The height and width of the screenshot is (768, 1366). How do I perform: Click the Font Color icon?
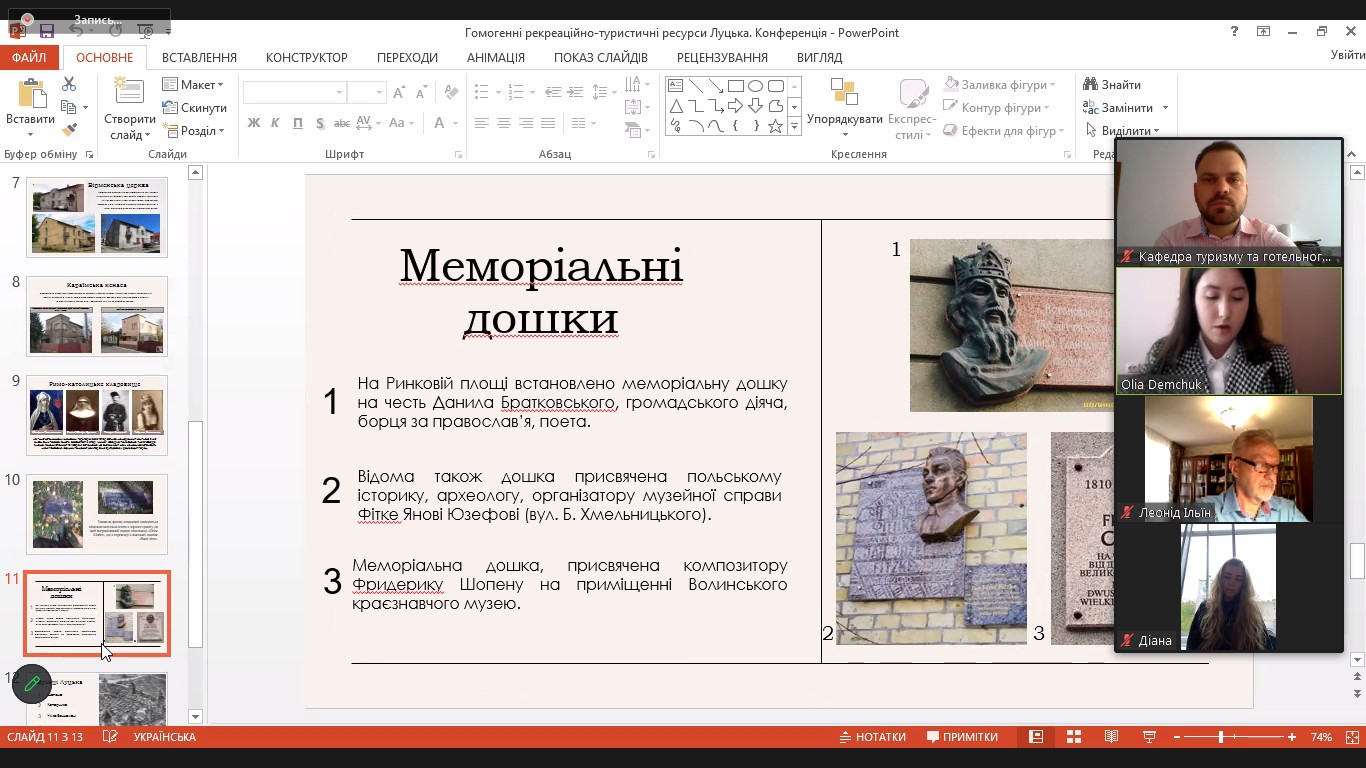pyautogui.click(x=440, y=122)
